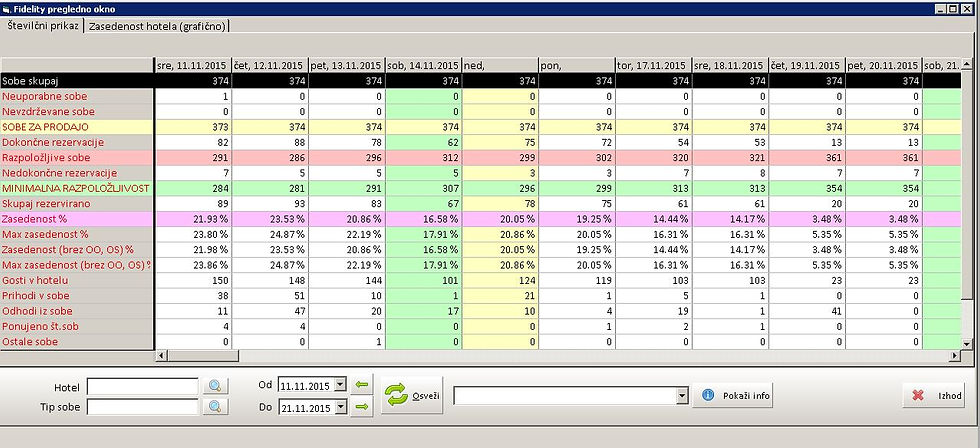Click the Ostale sobe row label
Viewport: 980px width, 448px height.
tap(77, 341)
